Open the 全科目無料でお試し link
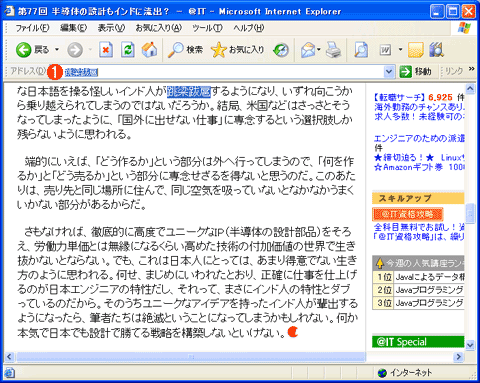 (x=419, y=227)
